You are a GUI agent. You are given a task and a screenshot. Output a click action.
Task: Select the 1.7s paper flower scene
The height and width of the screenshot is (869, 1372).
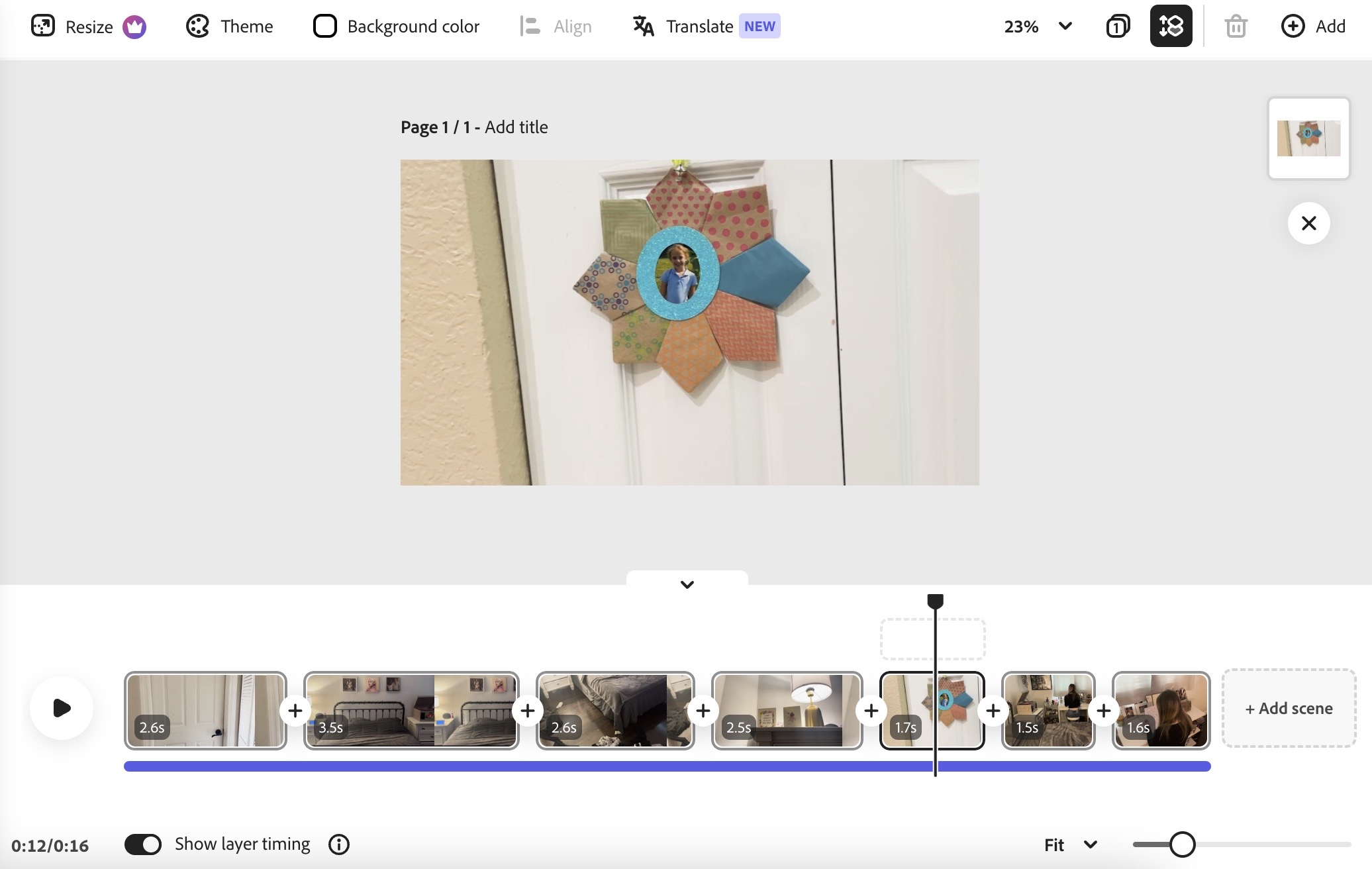click(x=932, y=711)
